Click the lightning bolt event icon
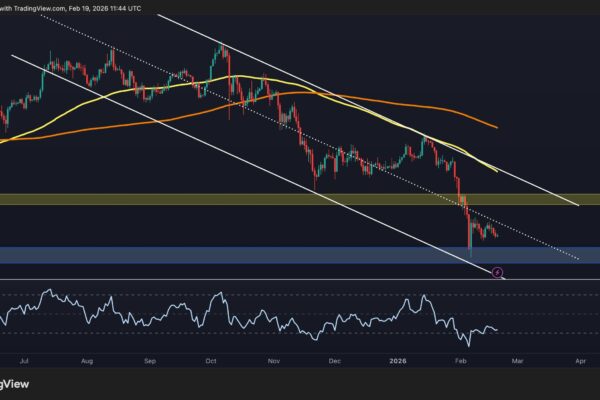 click(497, 271)
